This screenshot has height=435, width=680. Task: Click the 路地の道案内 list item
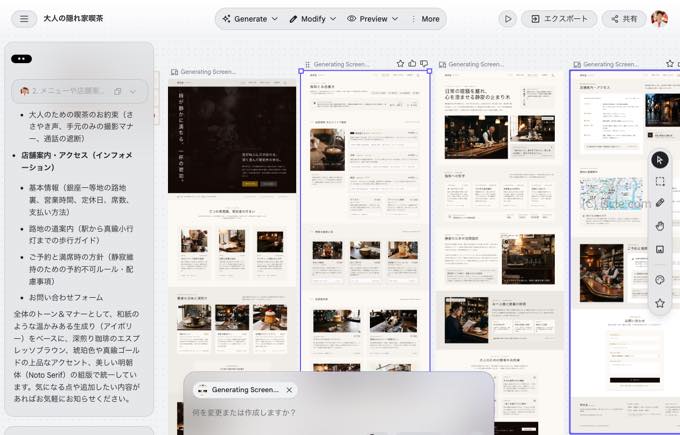pos(81,234)
